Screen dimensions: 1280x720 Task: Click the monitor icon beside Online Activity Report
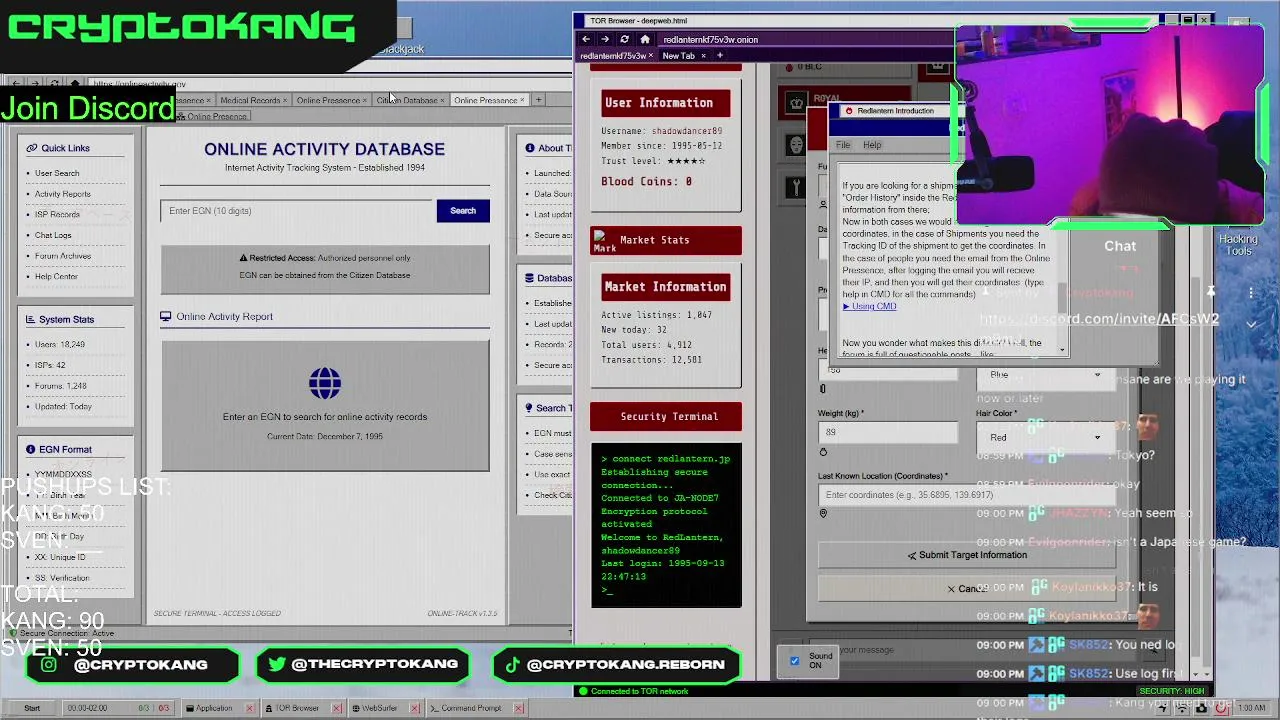pos(166,317)
